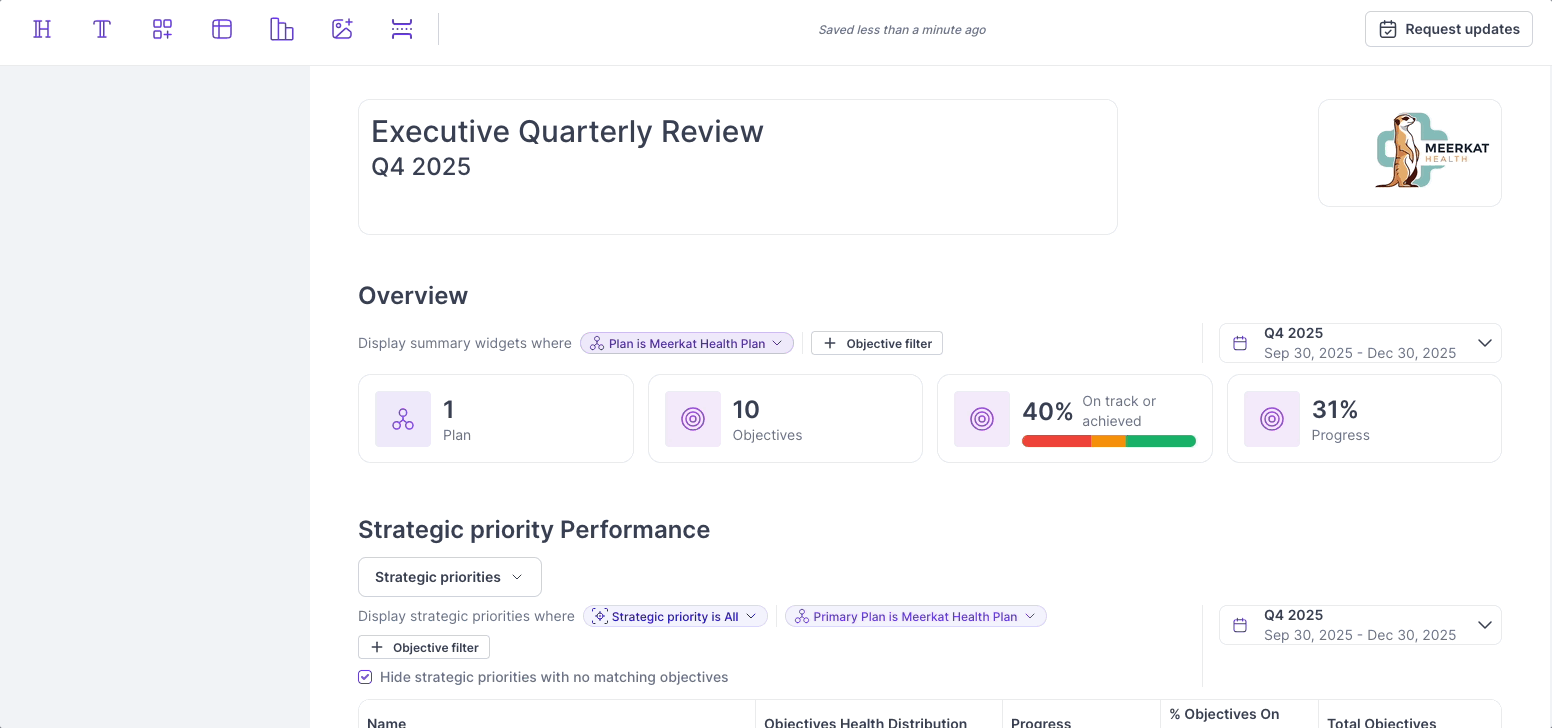Click the Executive Quarterly Review title field
The image size is (1552, 728).
pyautogui.click(x=567, y=131)
